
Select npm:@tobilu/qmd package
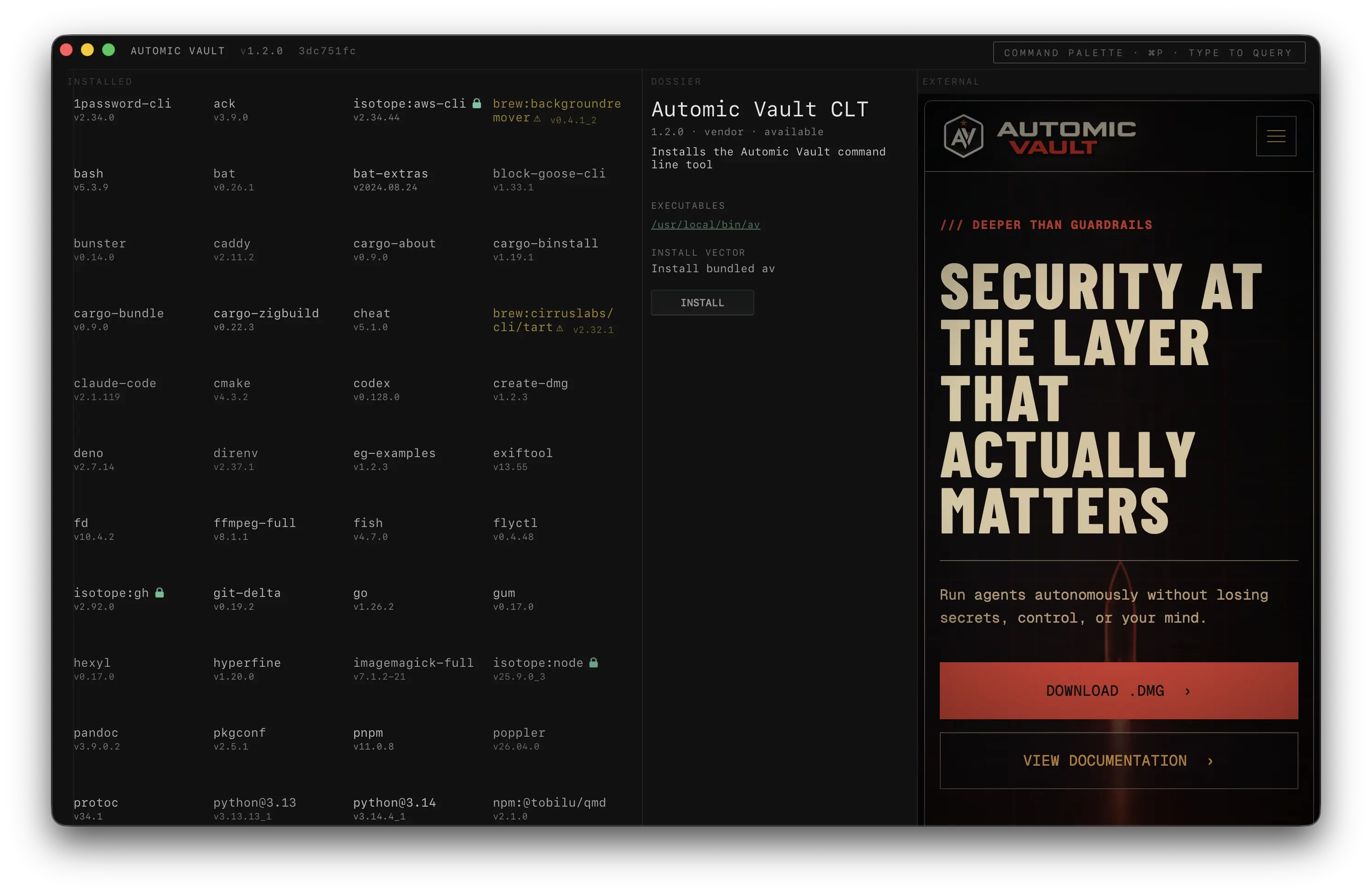pos(549,808)
